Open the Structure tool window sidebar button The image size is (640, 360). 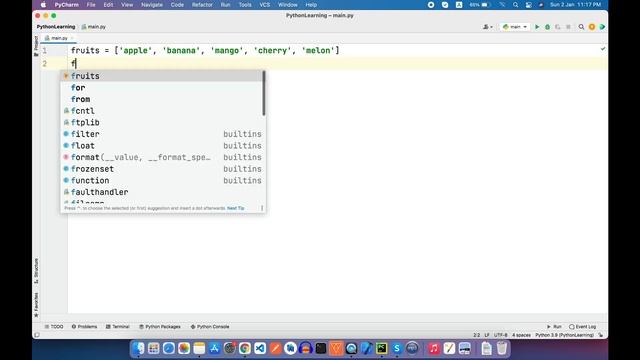(x=36, y=271)
